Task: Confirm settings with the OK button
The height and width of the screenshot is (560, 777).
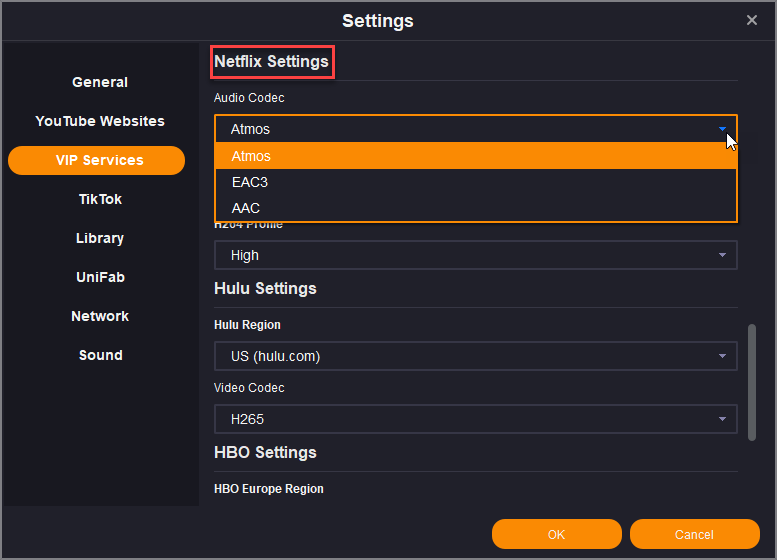Action: [556, 534]
